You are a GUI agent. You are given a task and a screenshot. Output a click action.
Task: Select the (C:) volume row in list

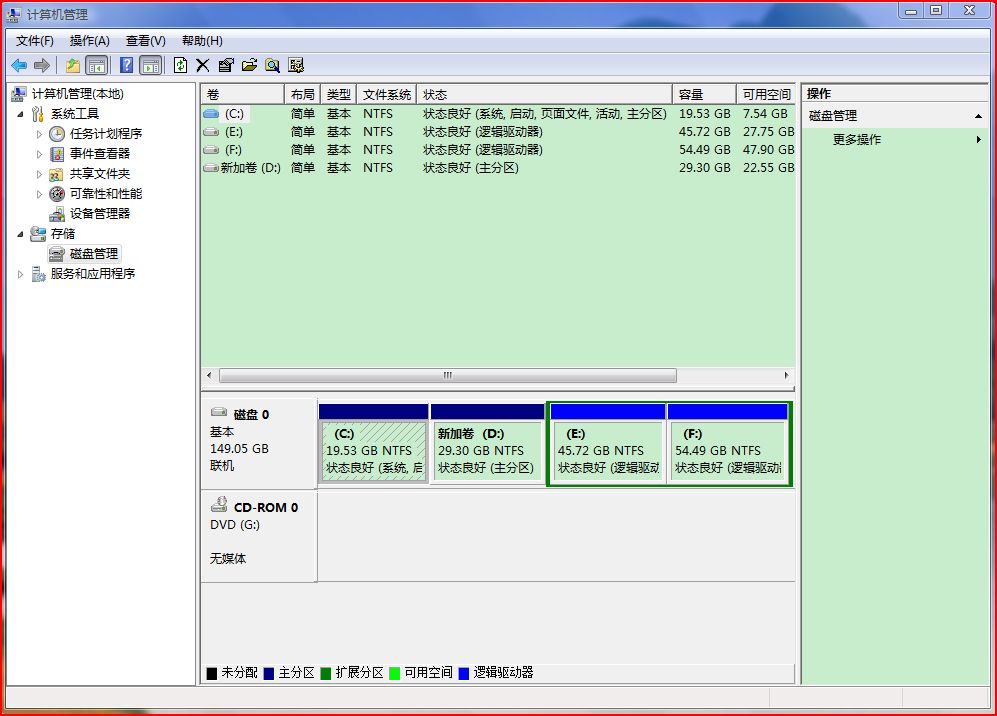[x=498, y=114]
